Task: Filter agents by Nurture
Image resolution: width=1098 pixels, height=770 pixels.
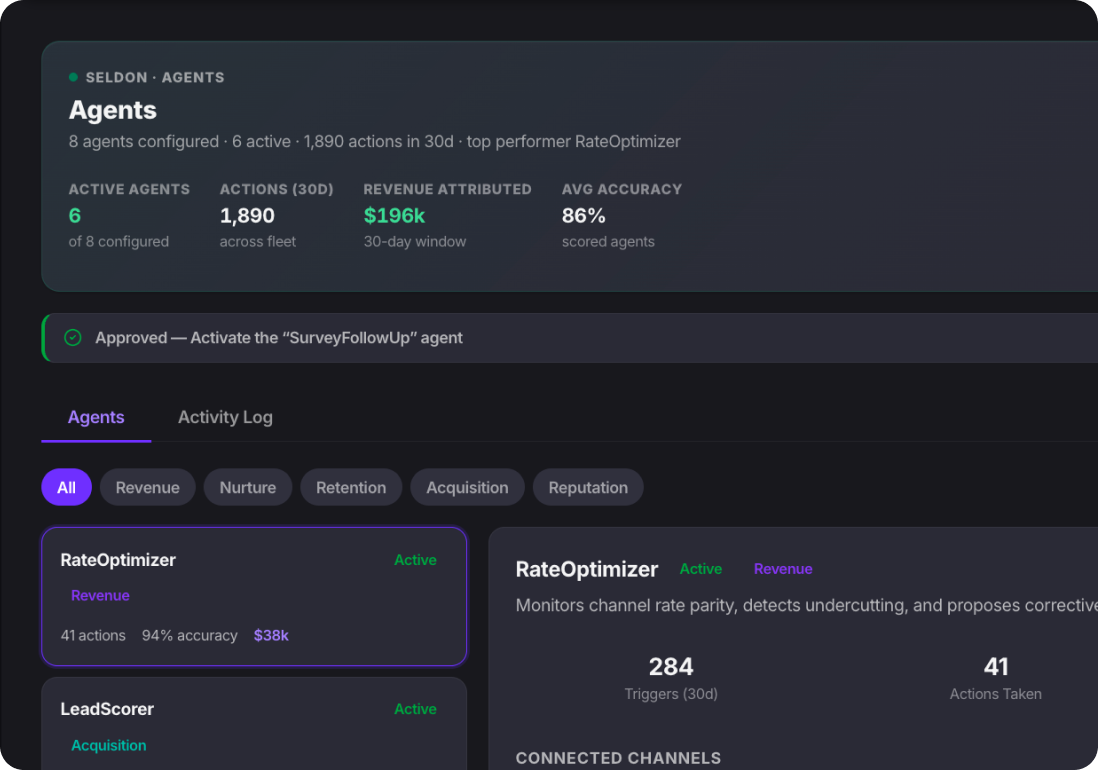Action: [x=248, y=487]
